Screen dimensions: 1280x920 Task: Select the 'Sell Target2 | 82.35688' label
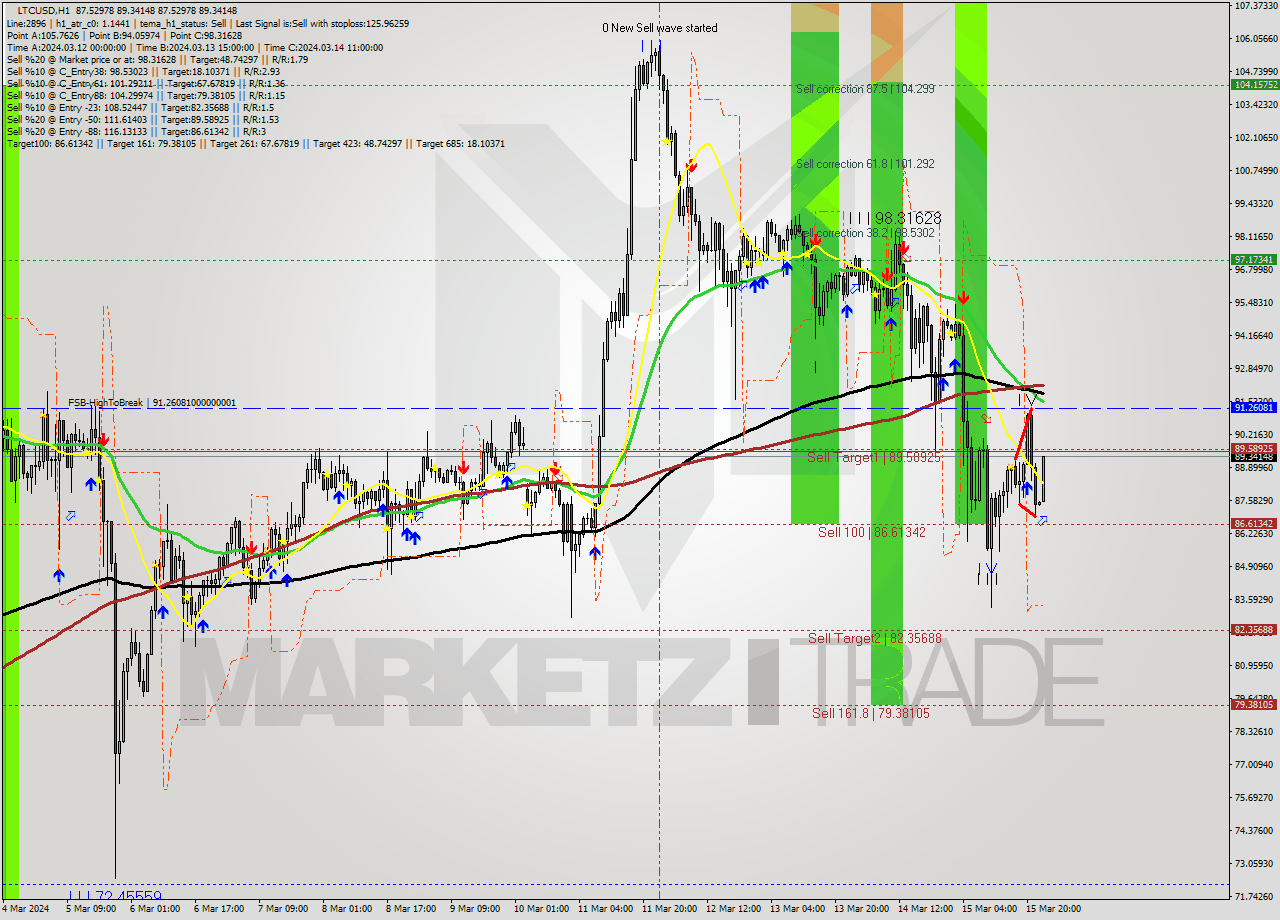pos(875,638)
